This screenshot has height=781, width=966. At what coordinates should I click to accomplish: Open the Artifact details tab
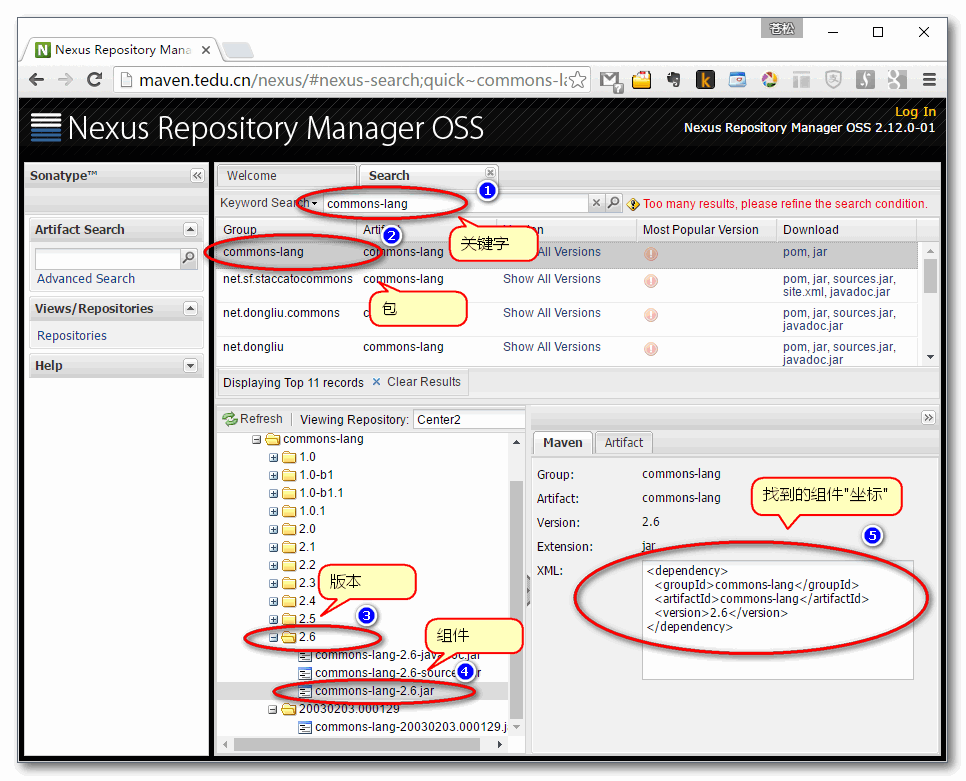click(623, 442)
